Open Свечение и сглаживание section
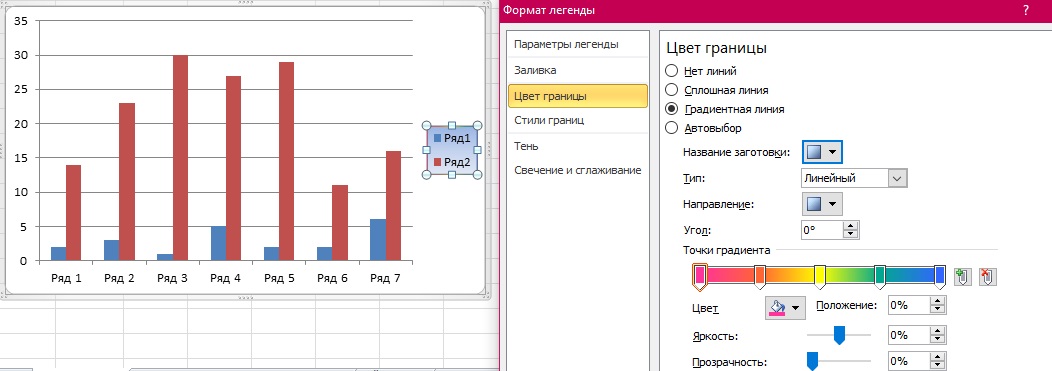 pos(578,170)
